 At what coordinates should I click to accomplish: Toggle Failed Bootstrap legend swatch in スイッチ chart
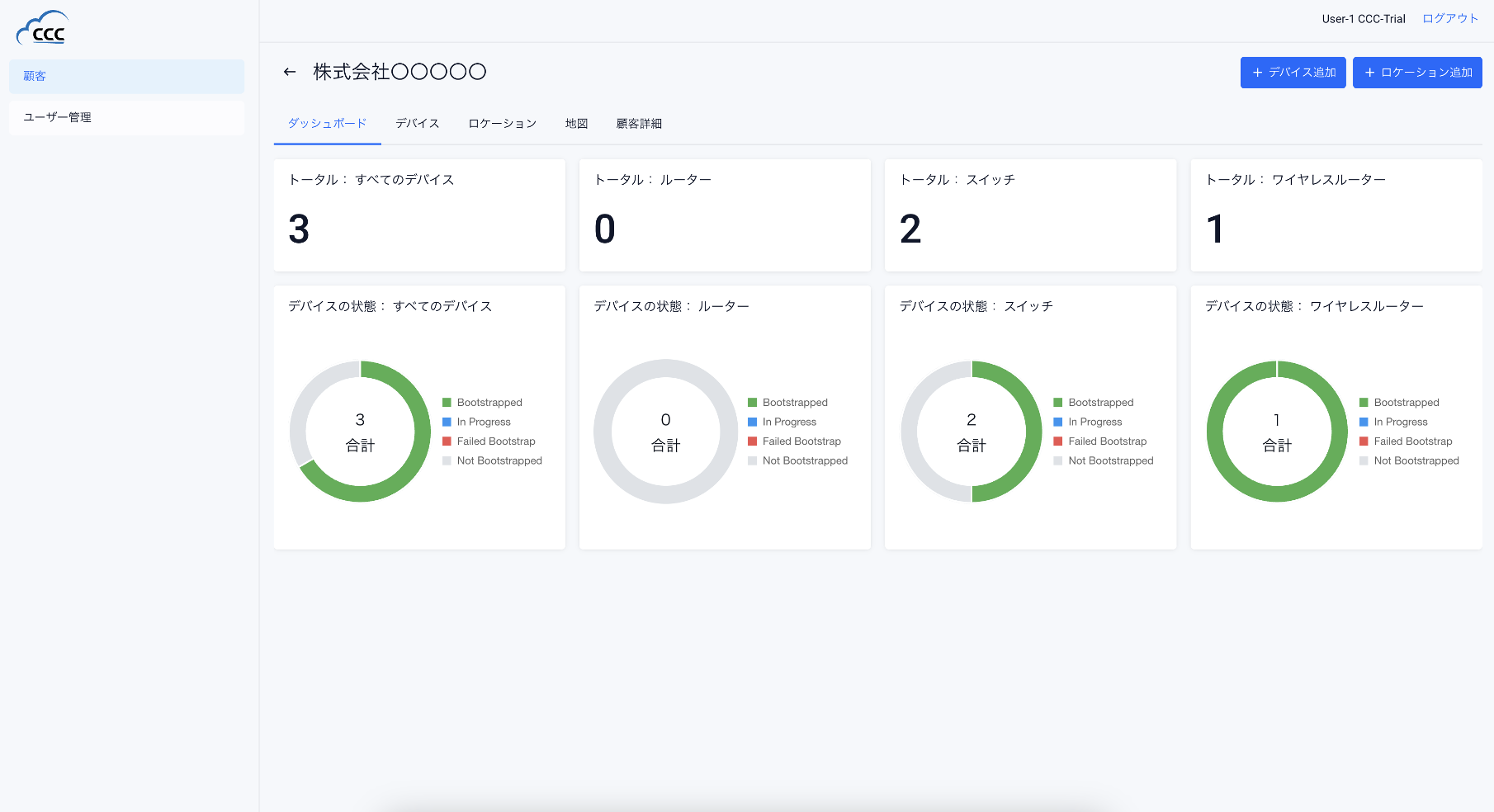(x=1058, y=441)
